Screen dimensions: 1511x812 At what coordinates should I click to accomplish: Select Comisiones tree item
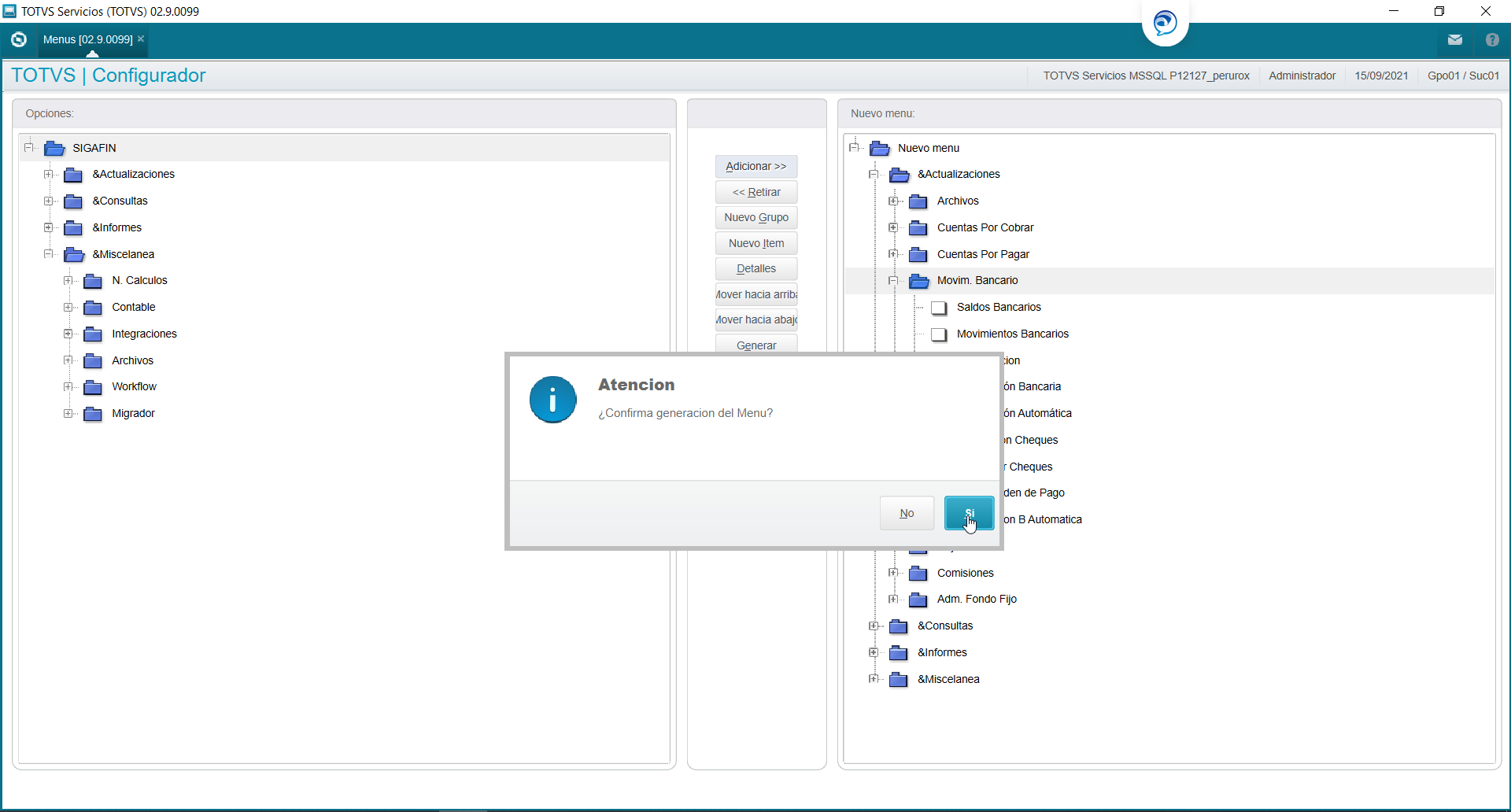(966, 573)
